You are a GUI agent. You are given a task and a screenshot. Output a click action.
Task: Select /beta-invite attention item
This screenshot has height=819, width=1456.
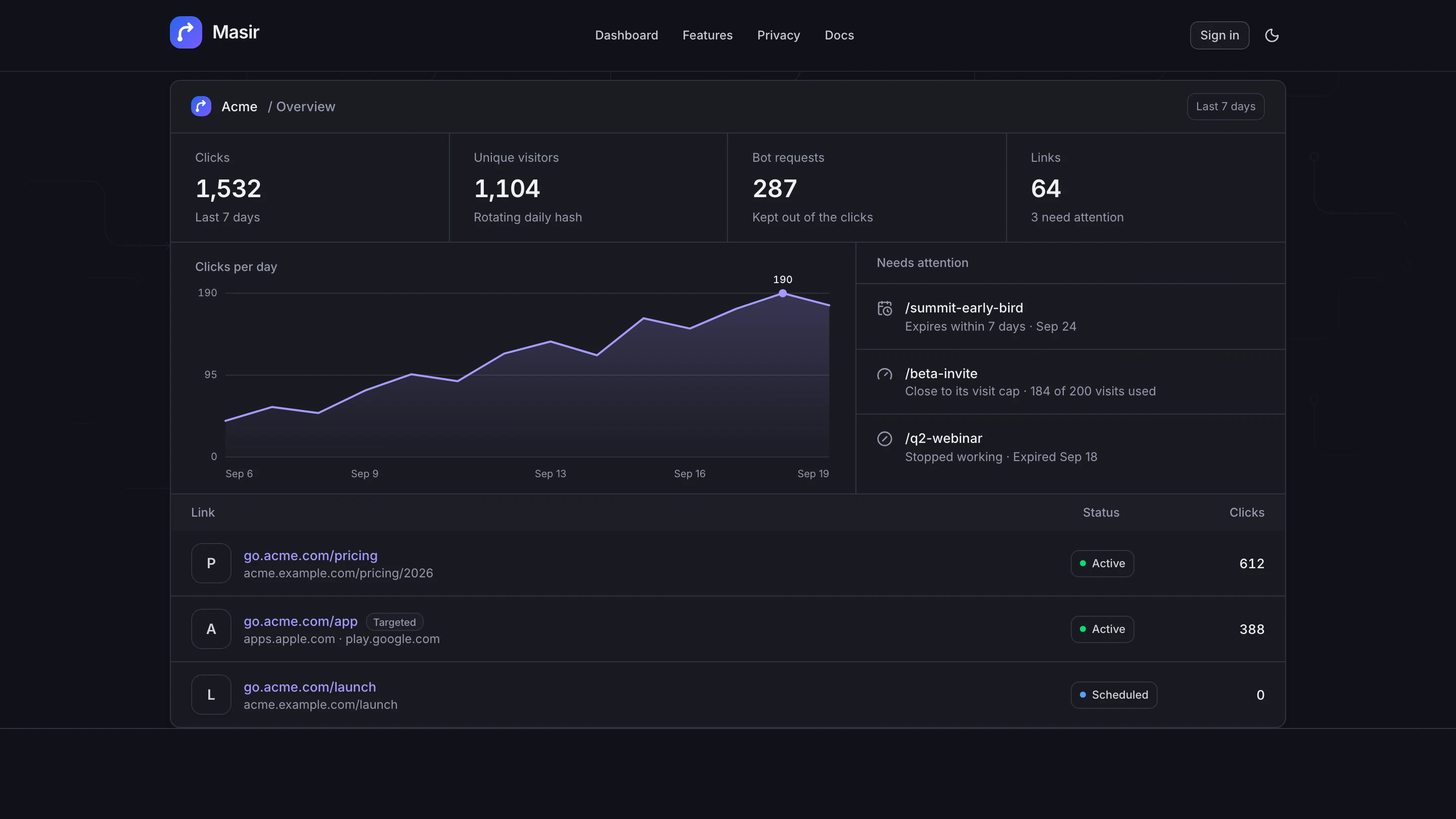tap(1071, 382)
